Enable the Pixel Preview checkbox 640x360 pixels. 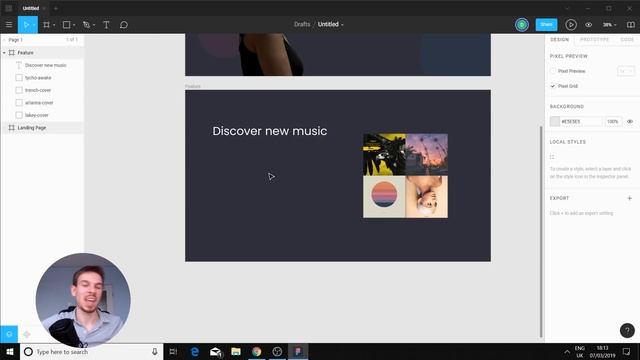(x=553, y=71)
